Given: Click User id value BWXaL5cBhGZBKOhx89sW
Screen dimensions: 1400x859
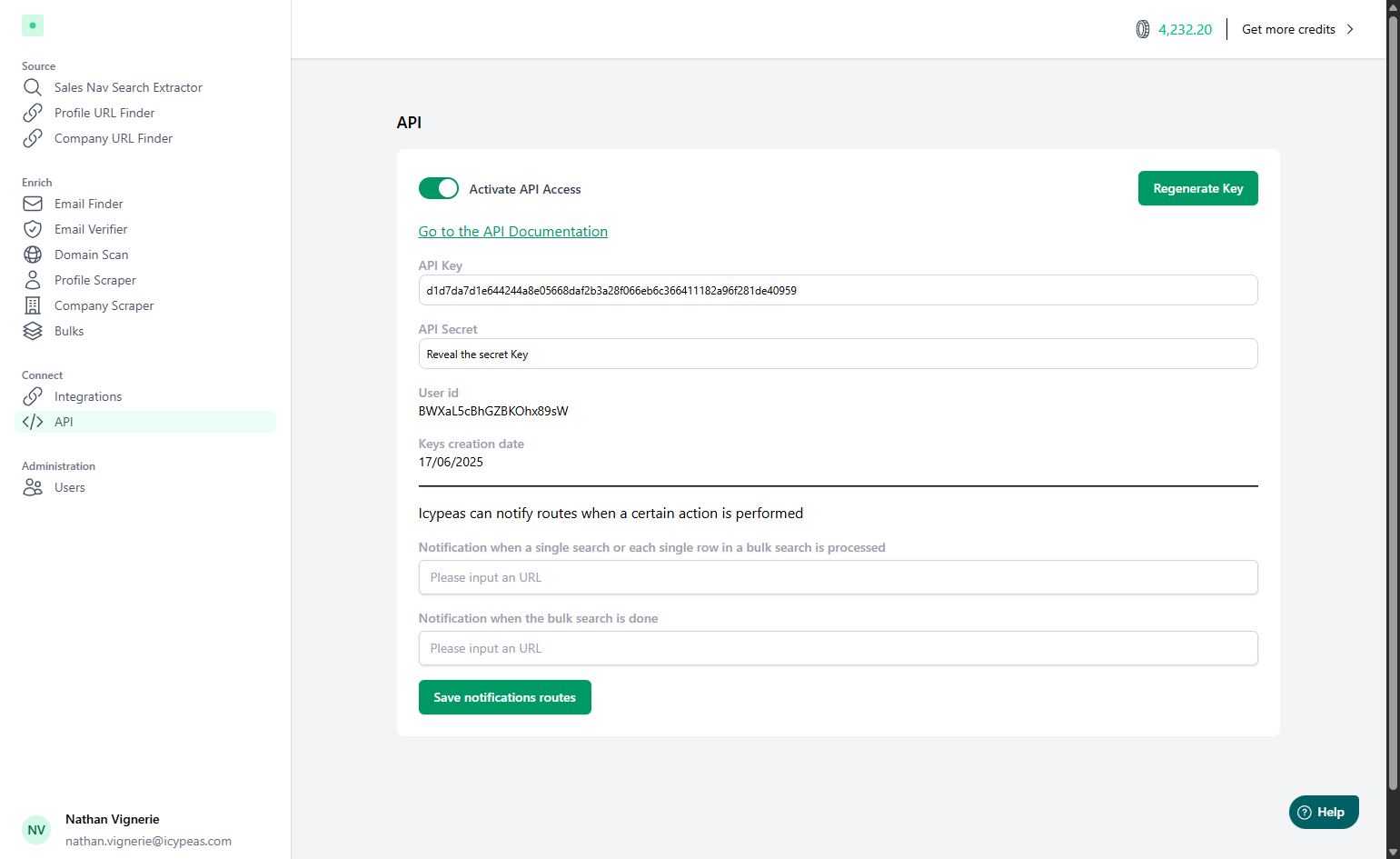Looking at the screenshot, I should pyautogui.click(x=493, y=411).
